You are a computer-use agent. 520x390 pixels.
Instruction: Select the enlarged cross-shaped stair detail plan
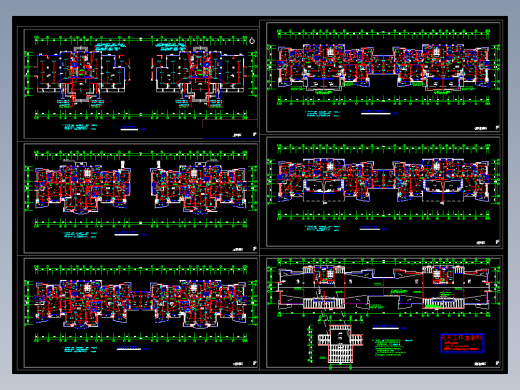[340, 344]
